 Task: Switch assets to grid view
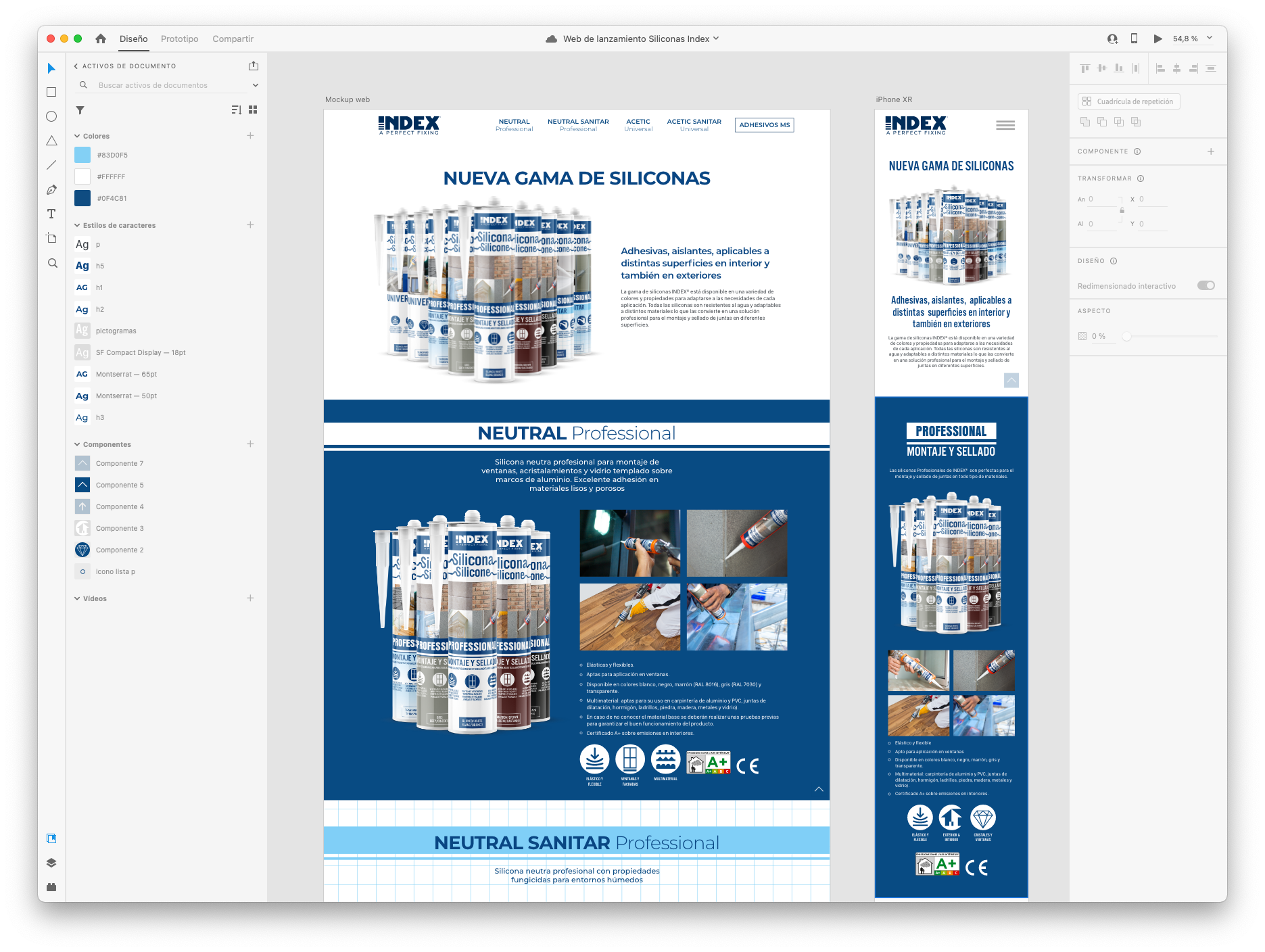click(x=253, y=110)
